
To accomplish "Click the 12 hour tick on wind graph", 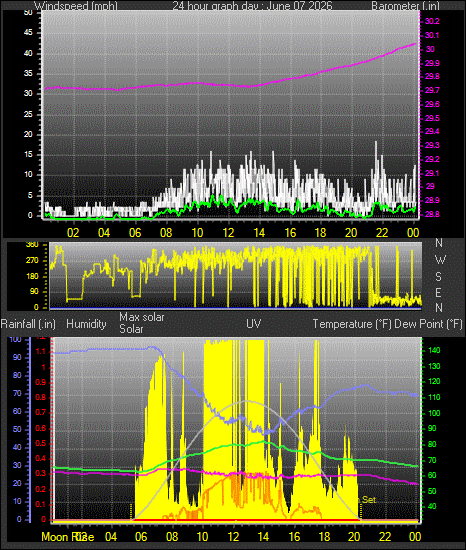I will point(229,233).
